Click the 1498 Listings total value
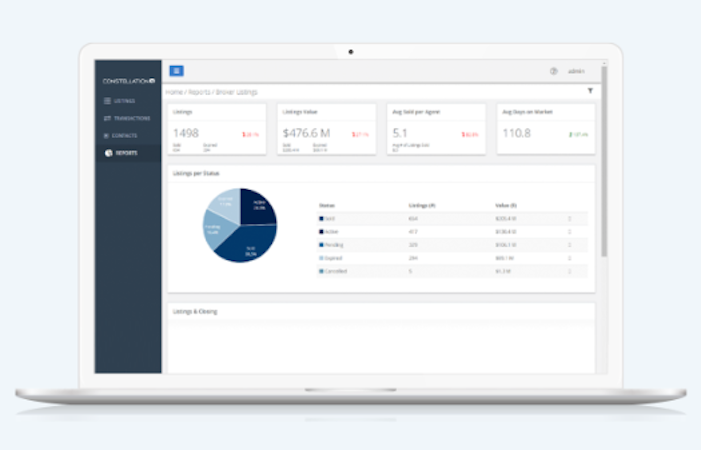The image size is (701, 450). (186, 133)
